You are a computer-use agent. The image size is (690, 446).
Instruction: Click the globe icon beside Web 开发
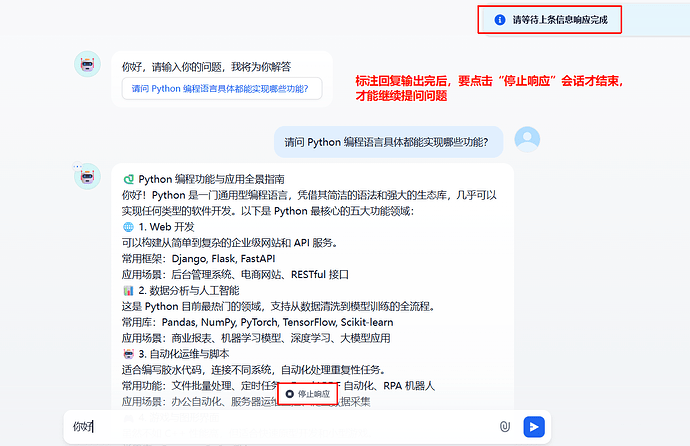pyautogui.click(x=128, y=227)
